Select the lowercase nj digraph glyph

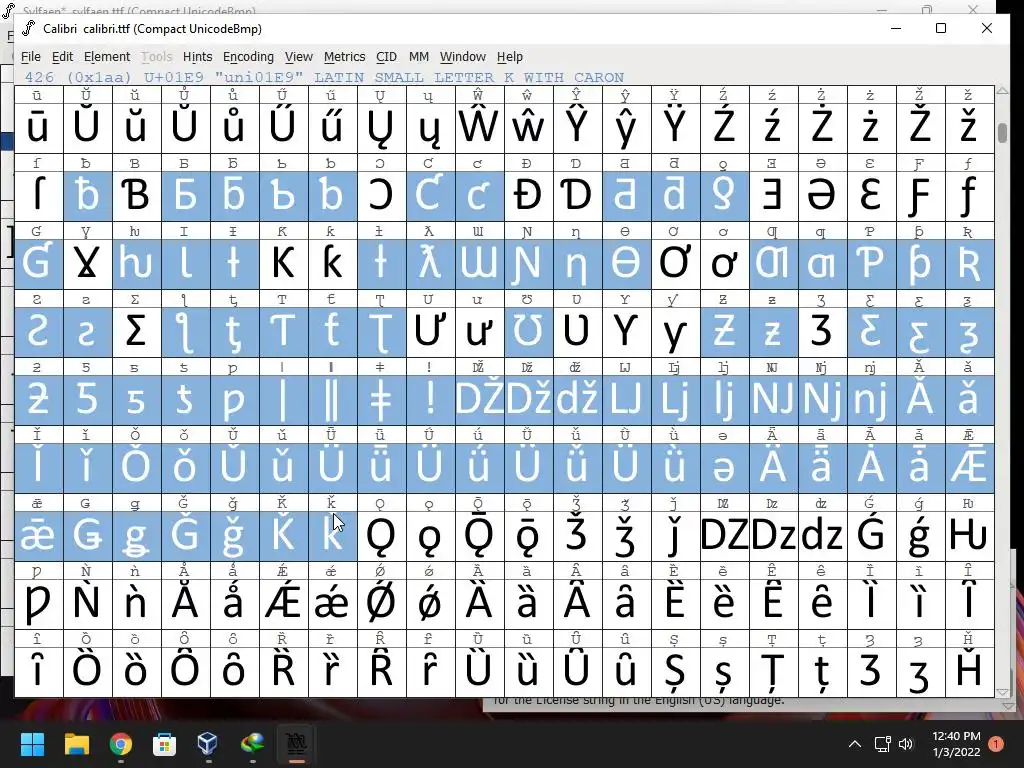point(871,400)
